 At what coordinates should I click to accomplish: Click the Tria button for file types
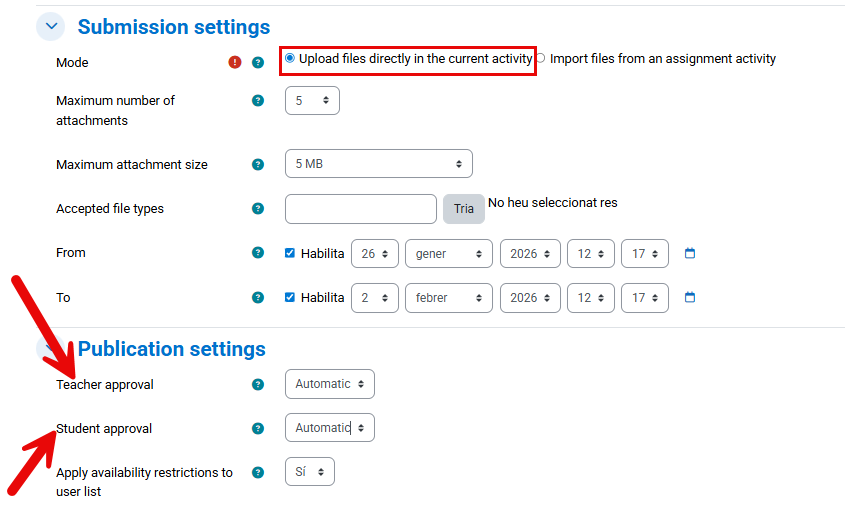(x=464, y=208)
